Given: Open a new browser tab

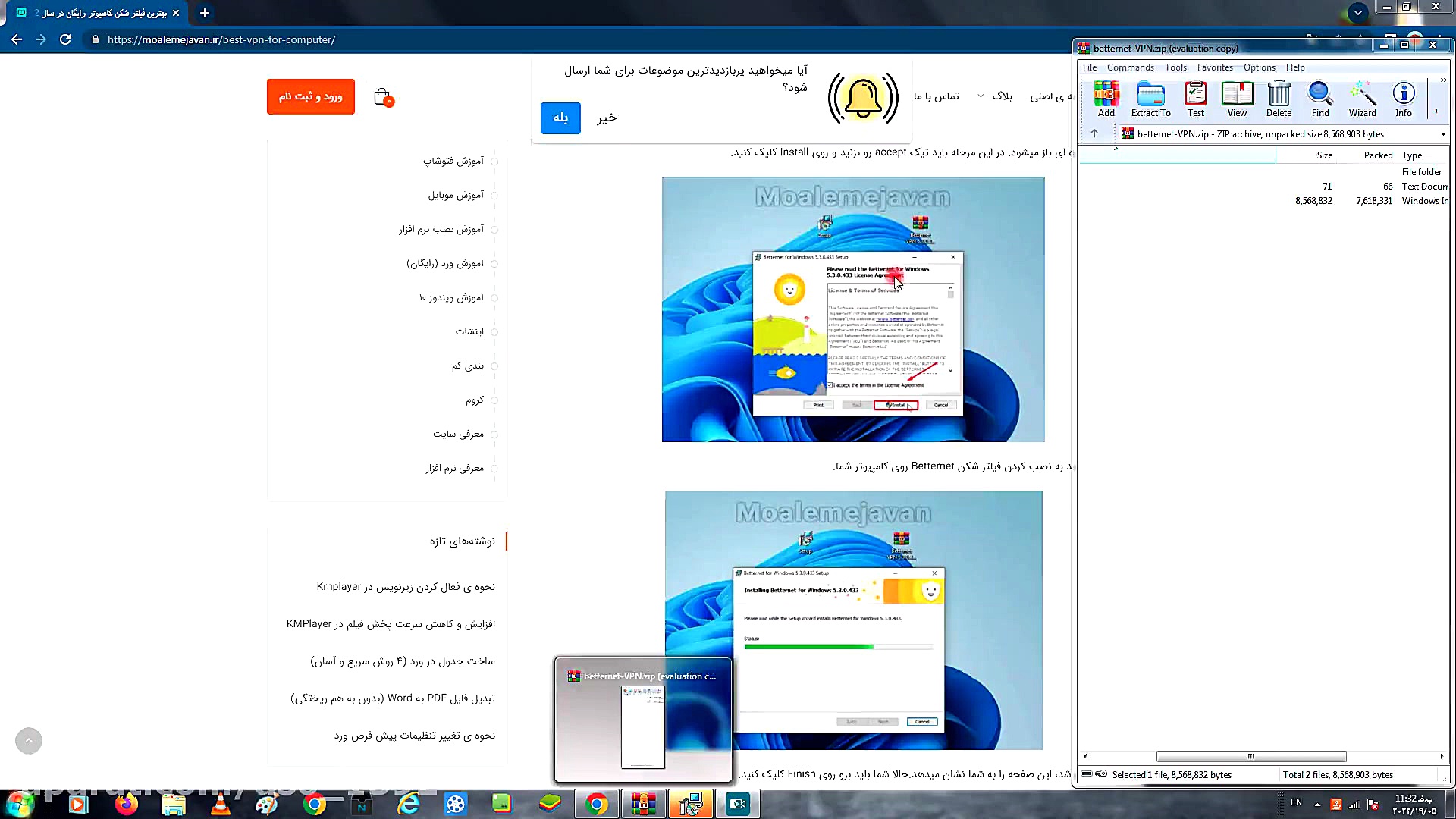Looking at the screenshot, I should point(204,13).
